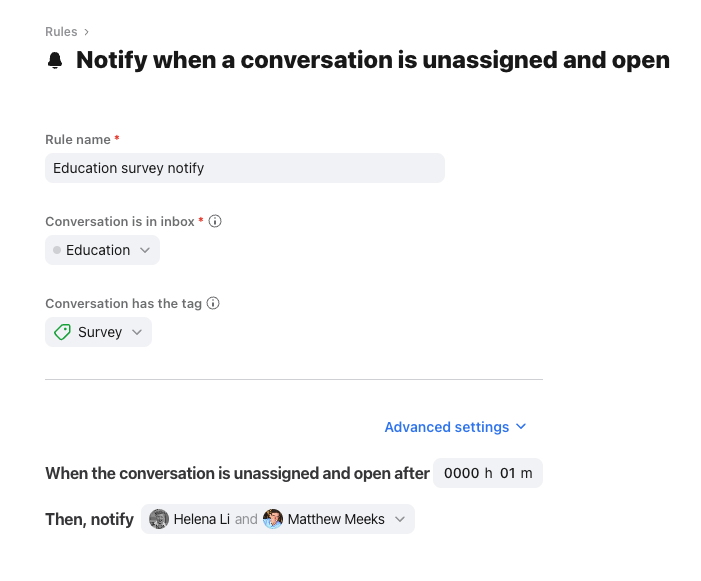Click the gray dot beside Education
The width and height of the screenshot is (701, 581).
tap(57, 250)
